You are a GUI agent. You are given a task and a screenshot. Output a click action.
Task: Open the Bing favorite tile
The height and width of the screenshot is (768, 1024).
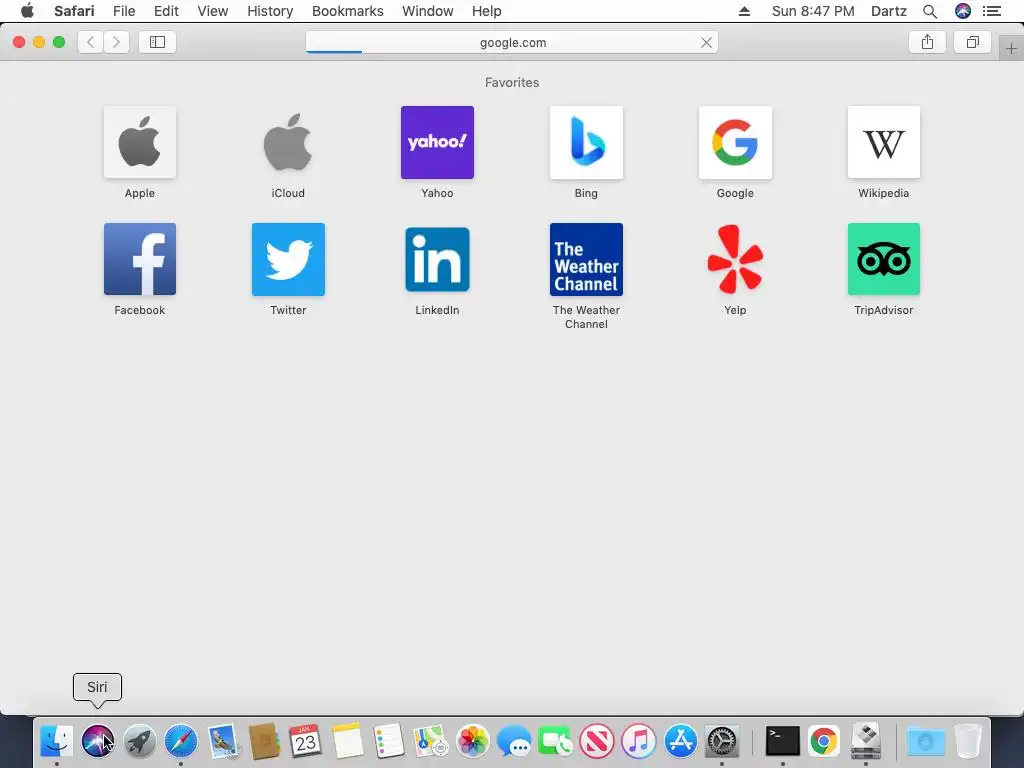[x=586, y=142]
